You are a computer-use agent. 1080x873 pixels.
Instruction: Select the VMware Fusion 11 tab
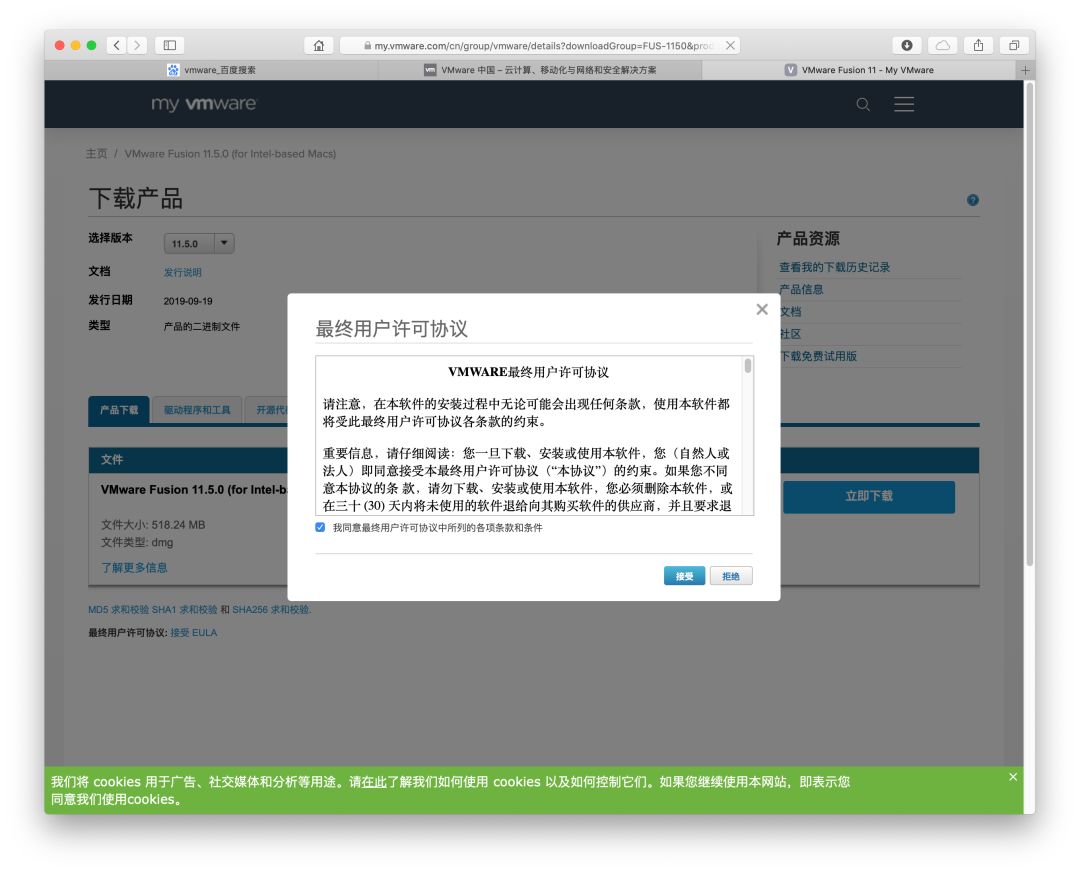859,70
